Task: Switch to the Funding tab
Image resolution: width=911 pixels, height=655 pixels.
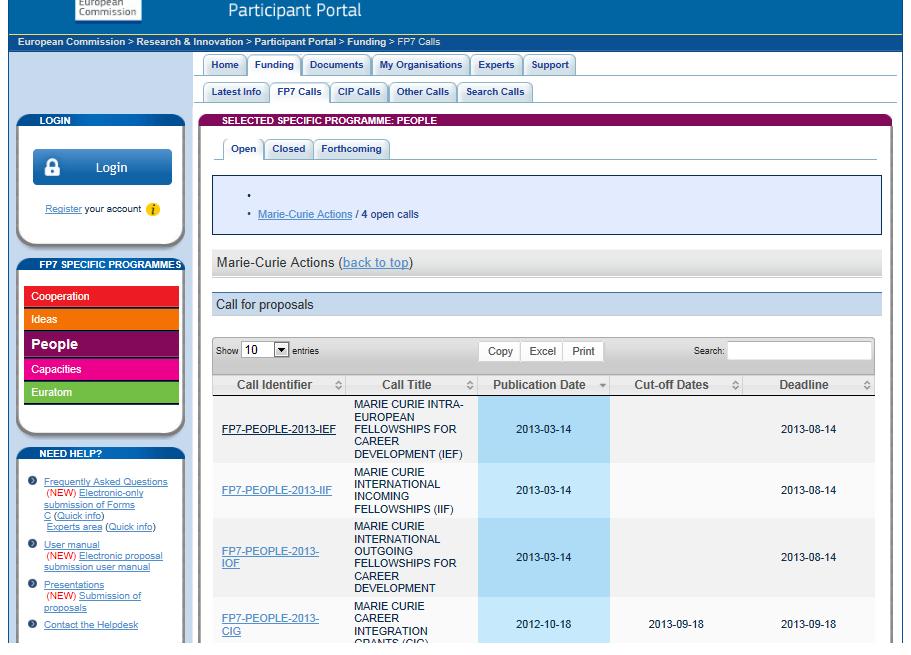Action: 274,65
